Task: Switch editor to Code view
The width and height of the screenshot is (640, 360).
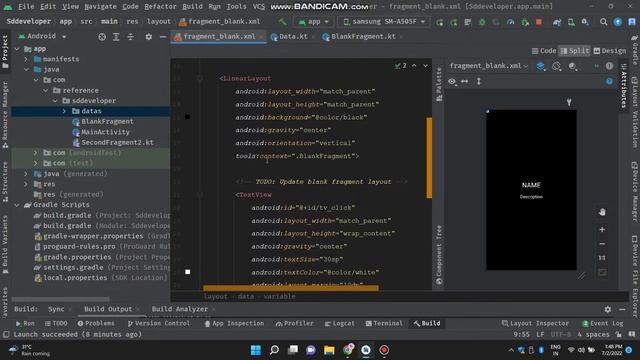Action: (x=544, y=51)
